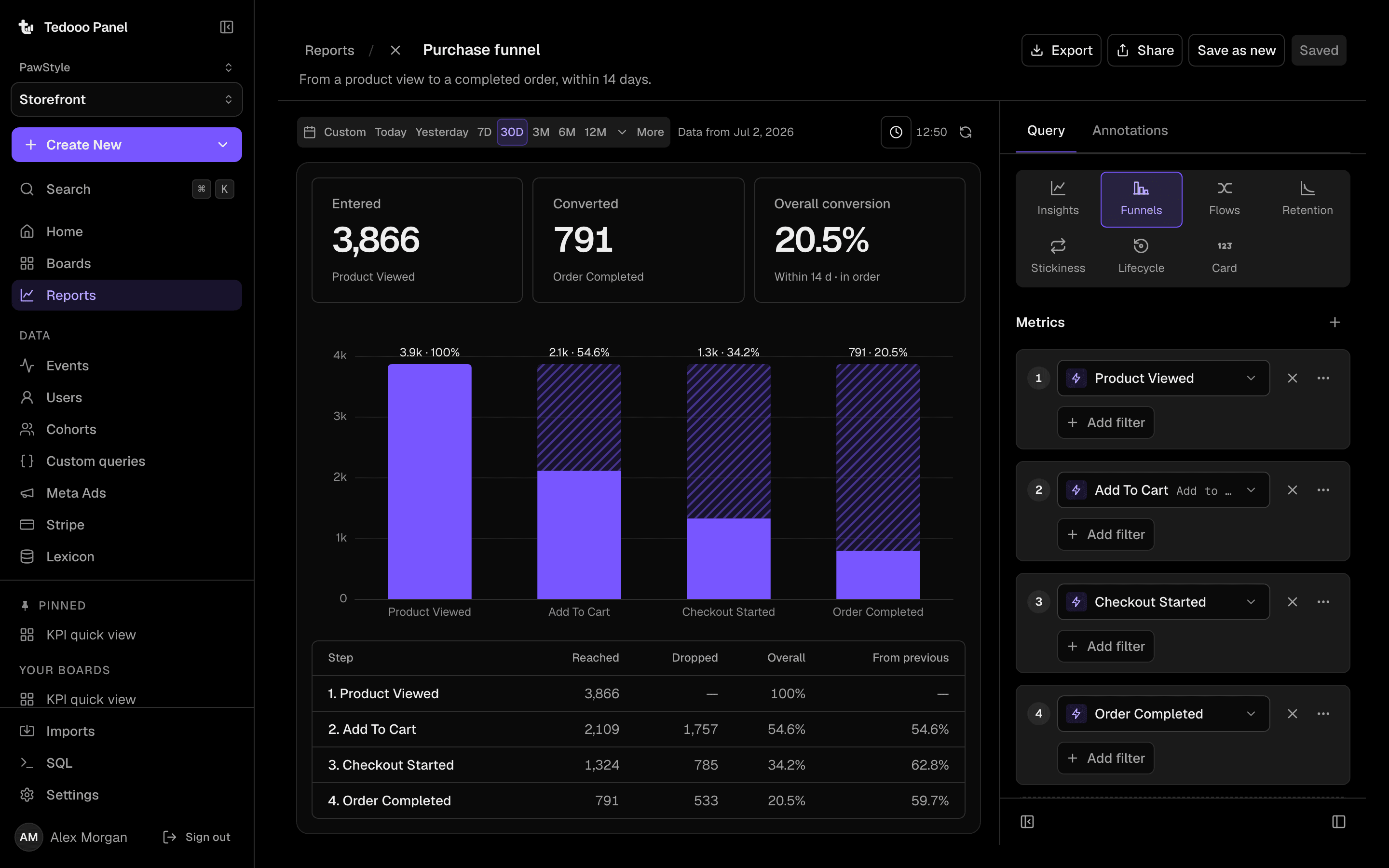Collapse the left sidebar via the panel icon
The image size is (1389, 868).
coord(226,27)
